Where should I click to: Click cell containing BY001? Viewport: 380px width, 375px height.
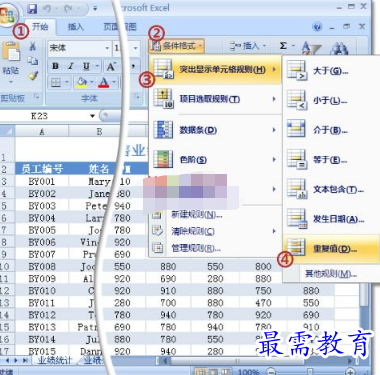[x=42, y=182]
